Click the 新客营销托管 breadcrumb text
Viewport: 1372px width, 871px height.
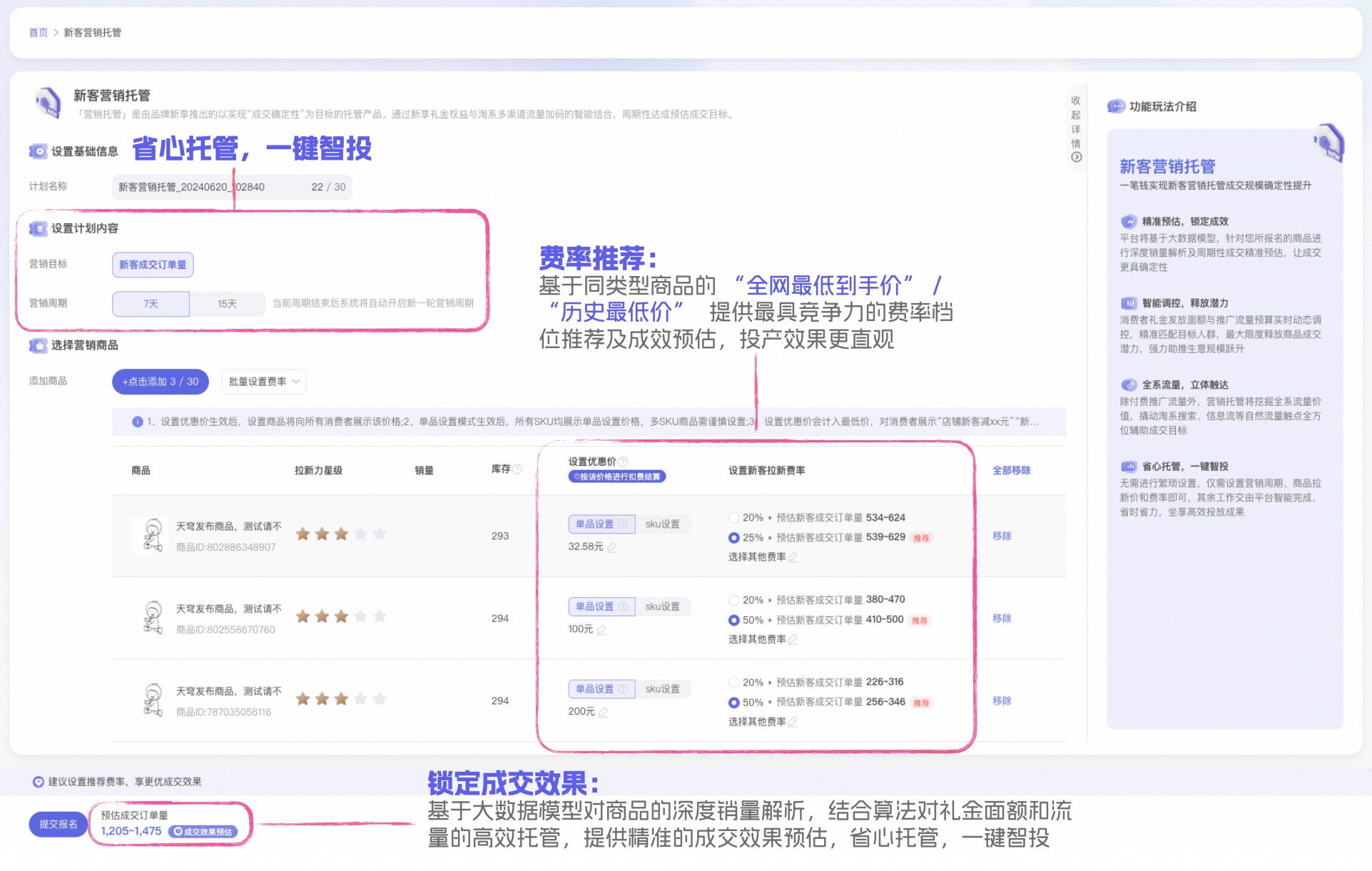click(x=93, y=33)
